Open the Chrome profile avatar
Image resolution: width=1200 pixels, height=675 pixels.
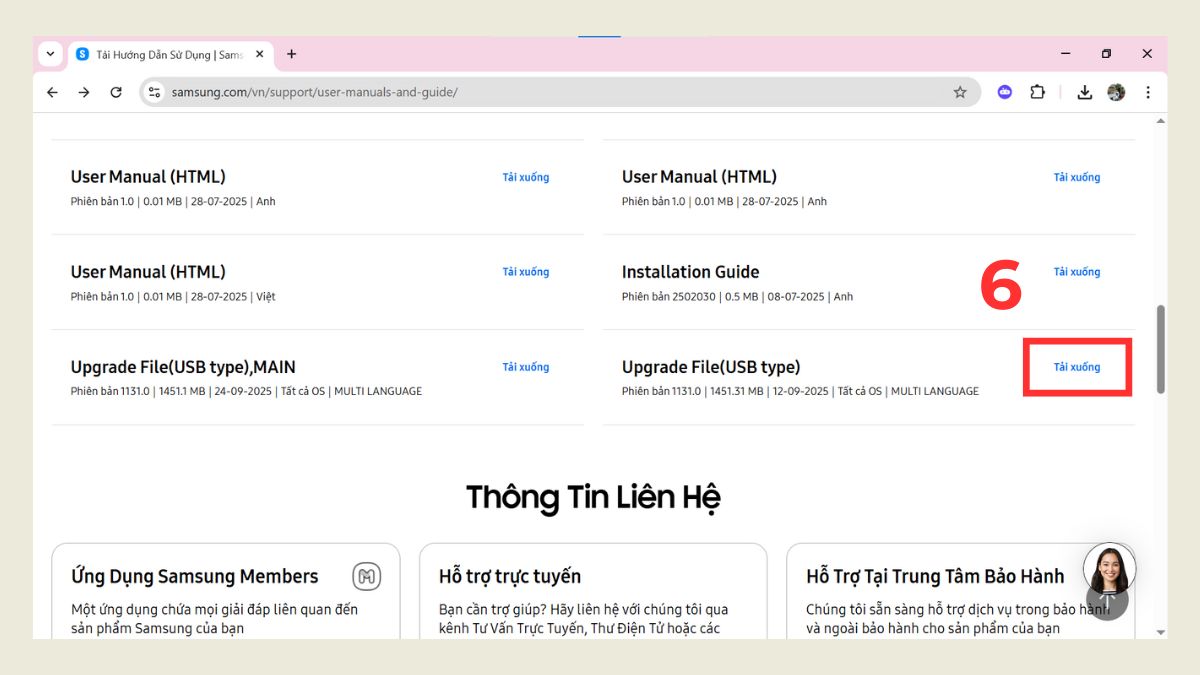pyautogui.click(x=1116, y=92)
